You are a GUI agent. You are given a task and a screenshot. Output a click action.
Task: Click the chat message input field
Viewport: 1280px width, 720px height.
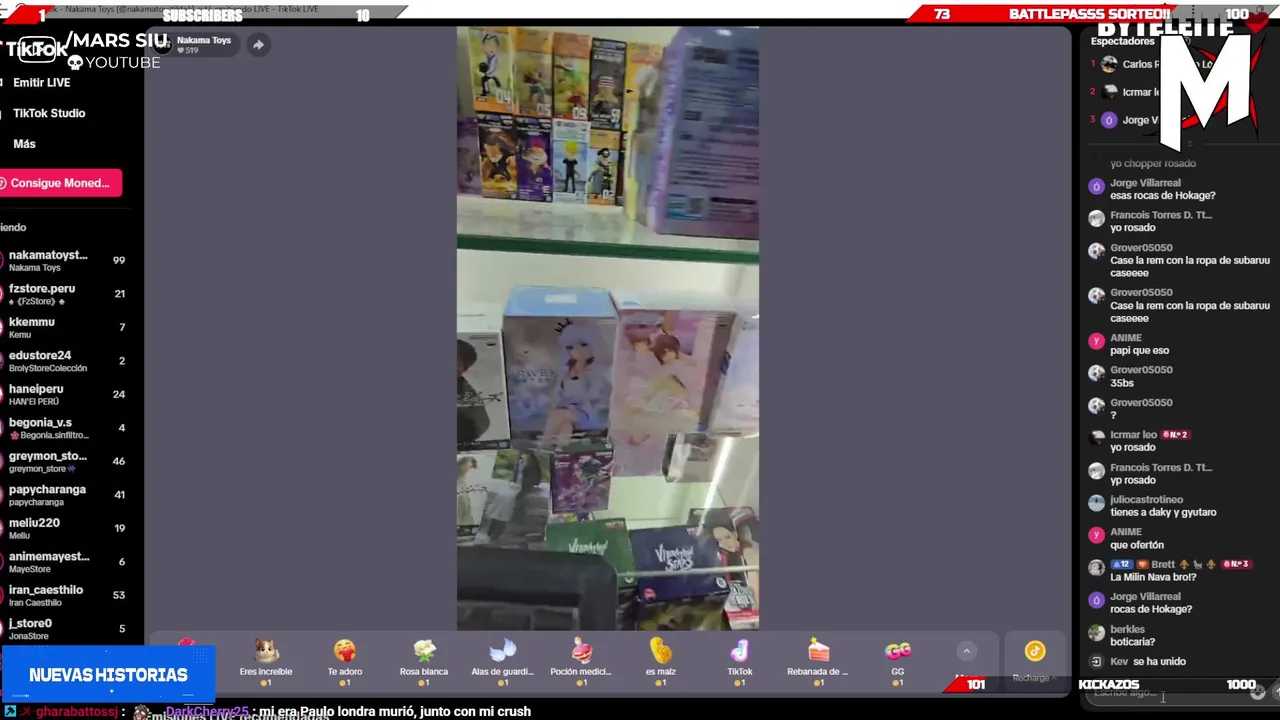1165,693
